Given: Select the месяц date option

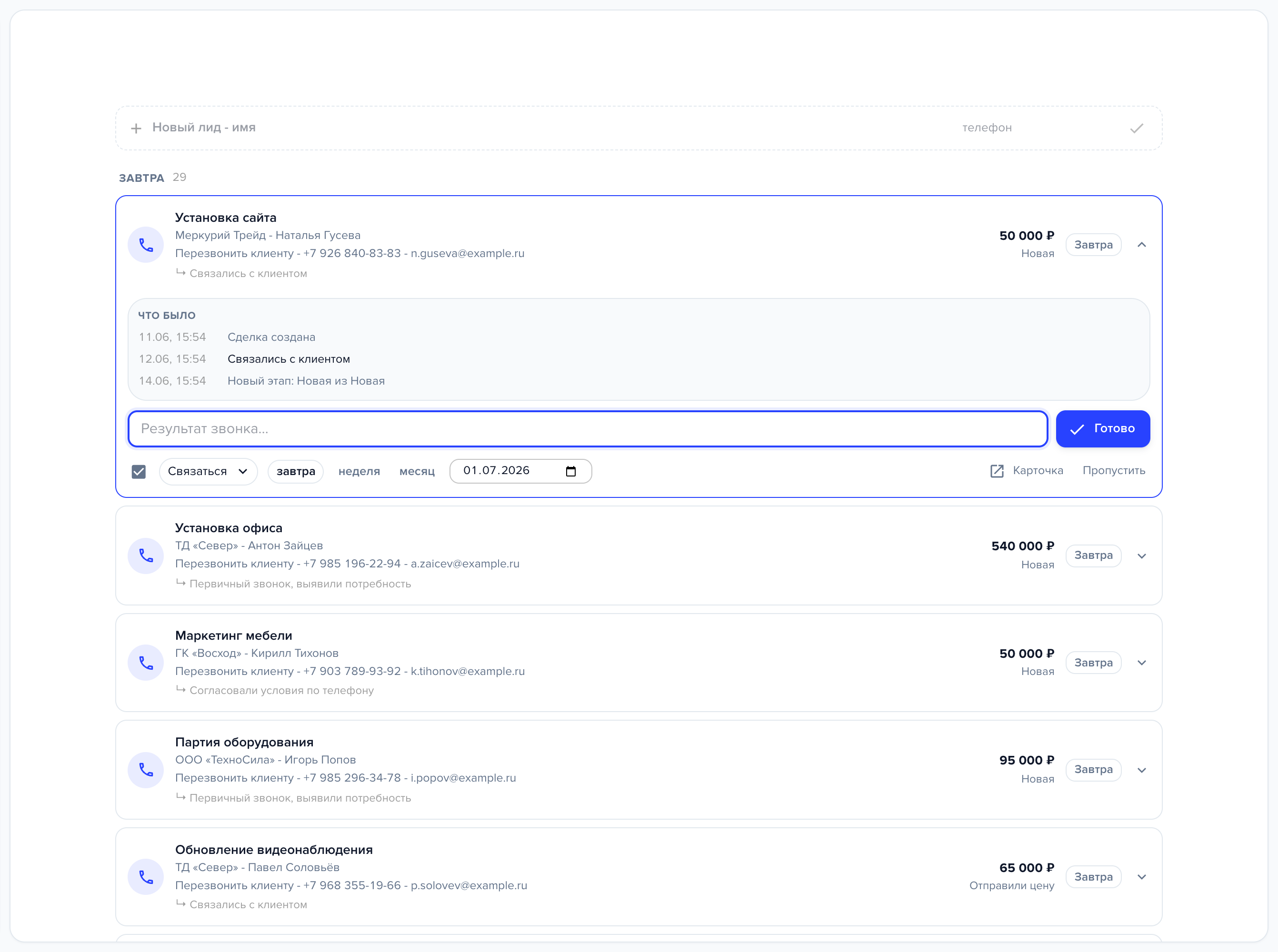Looking at the screenshot, I should coord(417,471).
